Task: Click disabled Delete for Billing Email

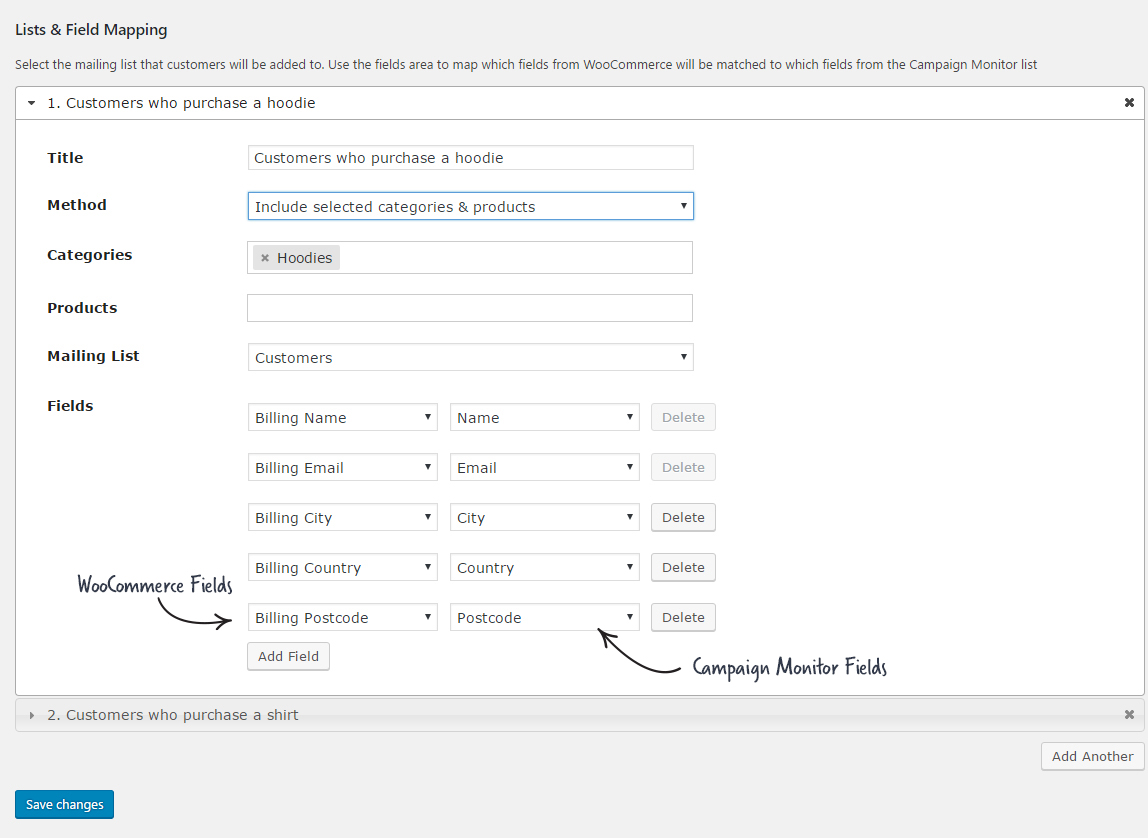Action: (x=683, y=467)
